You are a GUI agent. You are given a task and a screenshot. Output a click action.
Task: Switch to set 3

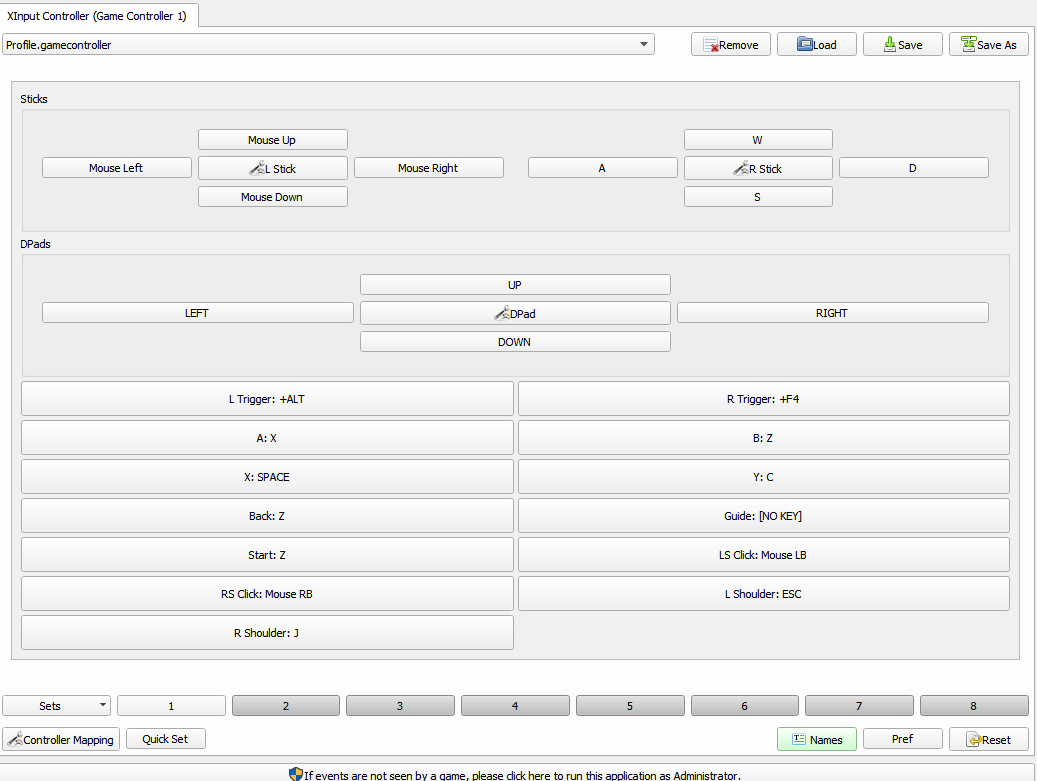400,705
